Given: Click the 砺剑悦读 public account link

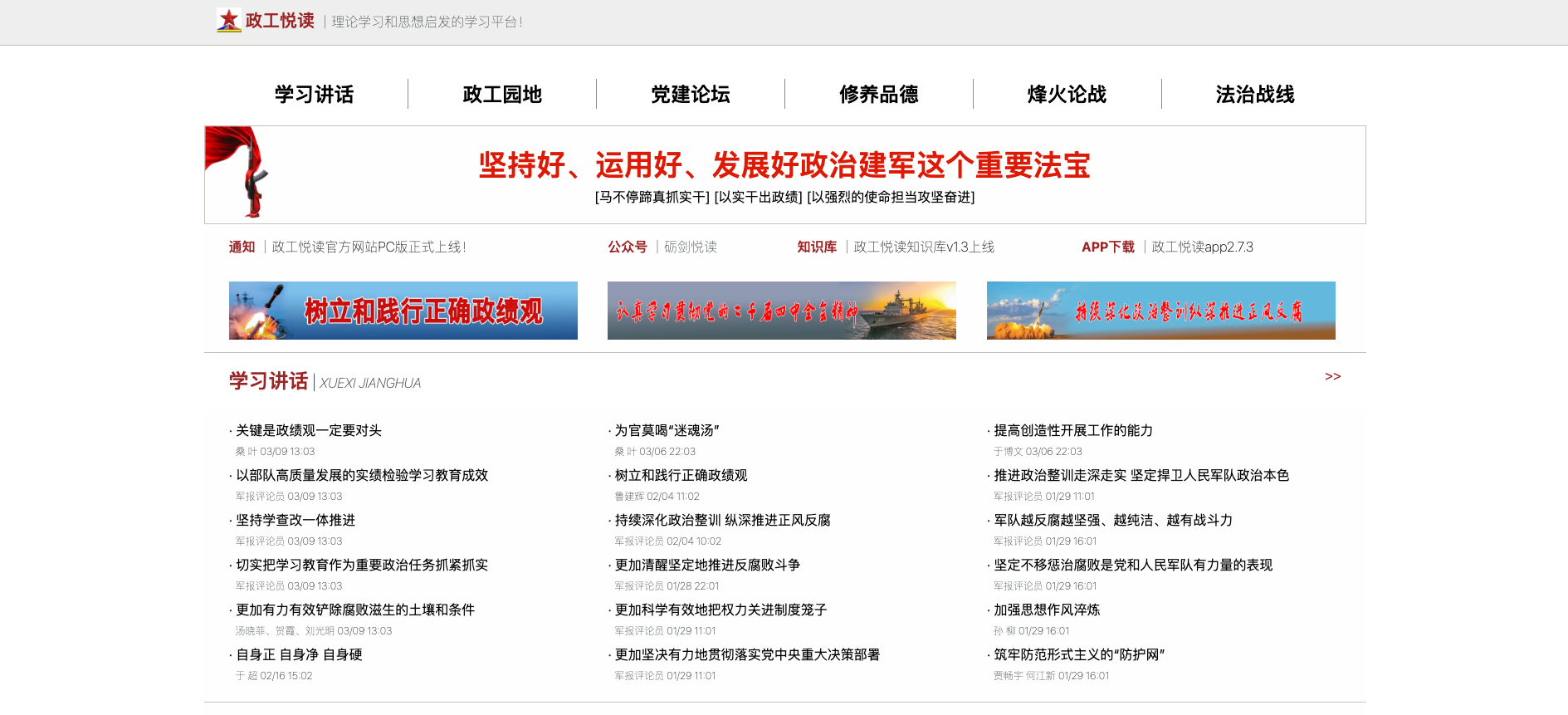Looking at the screenshot, I should pos(690,247).
